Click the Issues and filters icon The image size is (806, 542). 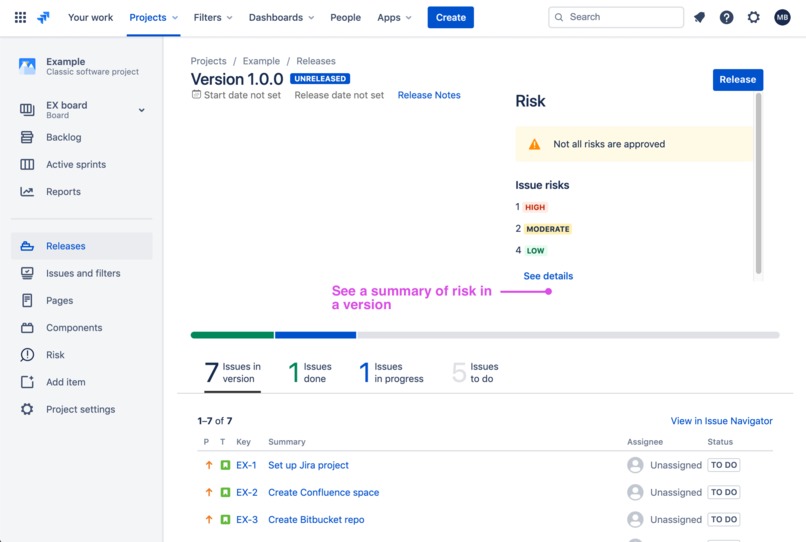[x=27, y=273]
